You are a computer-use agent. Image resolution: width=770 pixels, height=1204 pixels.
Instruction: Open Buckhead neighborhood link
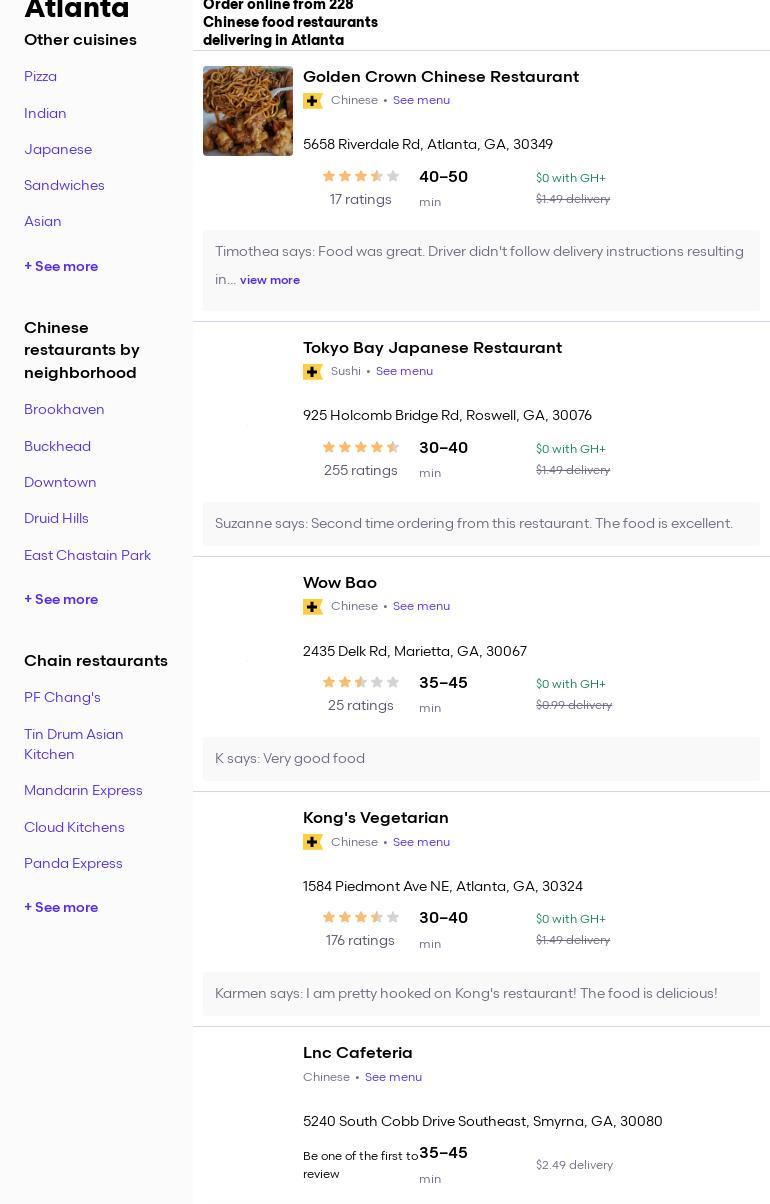coord(57,446)
